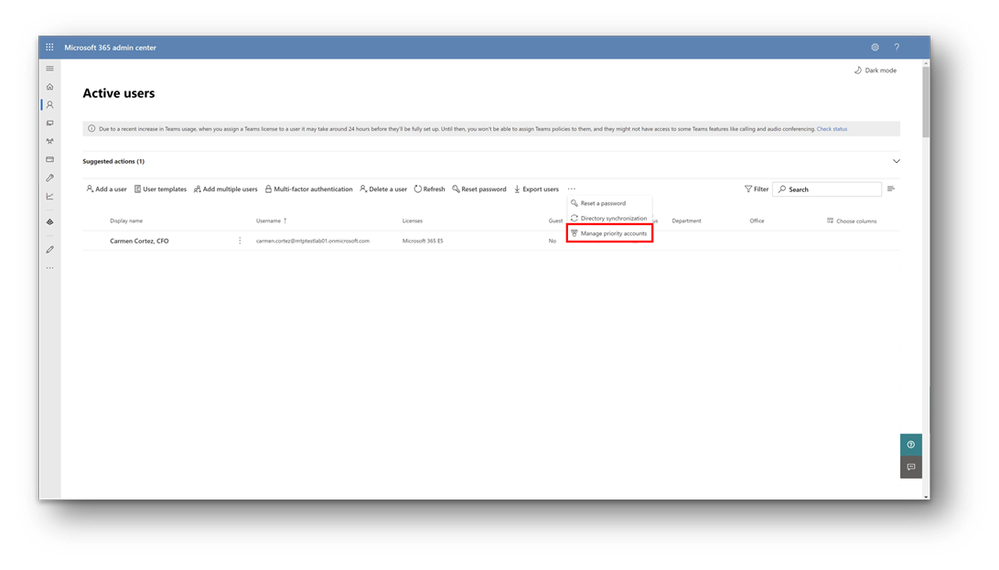This screenshot has height=570, width=999.
Task: Click Reset password in toolbar
Action: [x=479, y=189]
